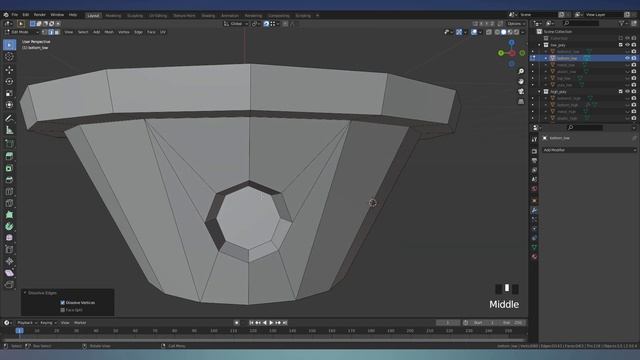640x360 pixels.
Task: Open the Playback dropdown in timeline
Action: (x=27, y=322)
